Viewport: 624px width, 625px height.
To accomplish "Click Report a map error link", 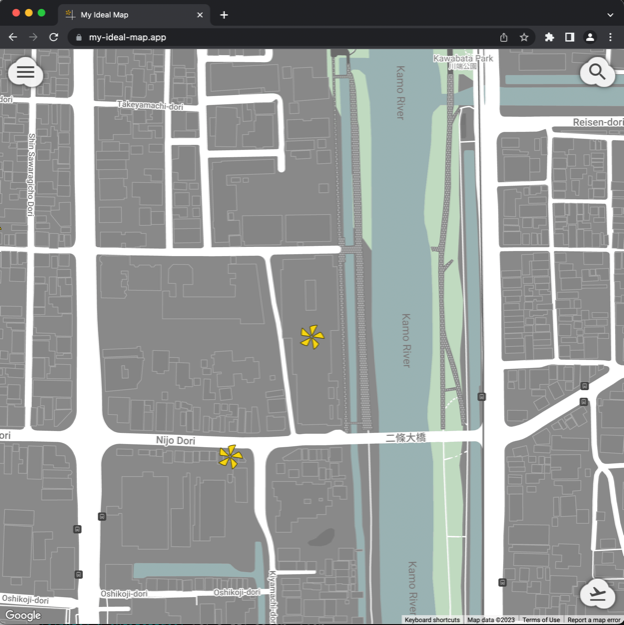I will (x=594, y=620).
